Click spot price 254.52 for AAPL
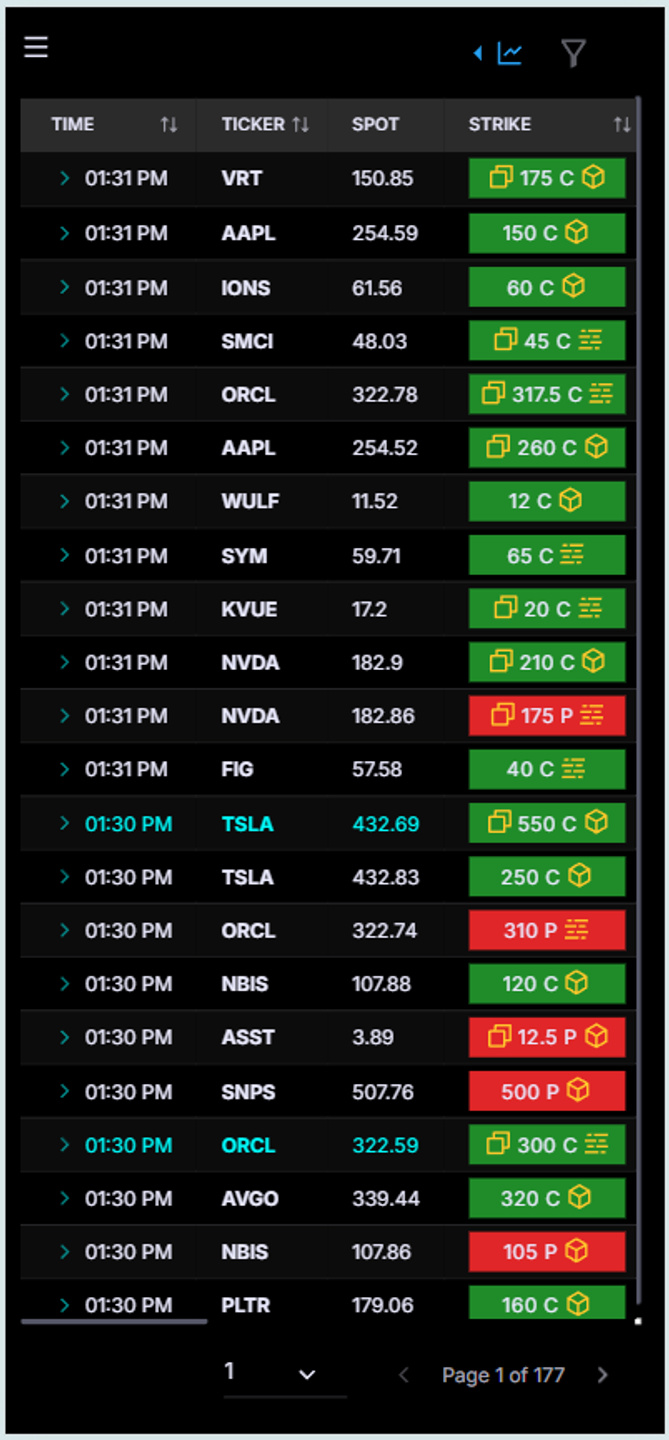669x1440 pixels. (385, 448)
